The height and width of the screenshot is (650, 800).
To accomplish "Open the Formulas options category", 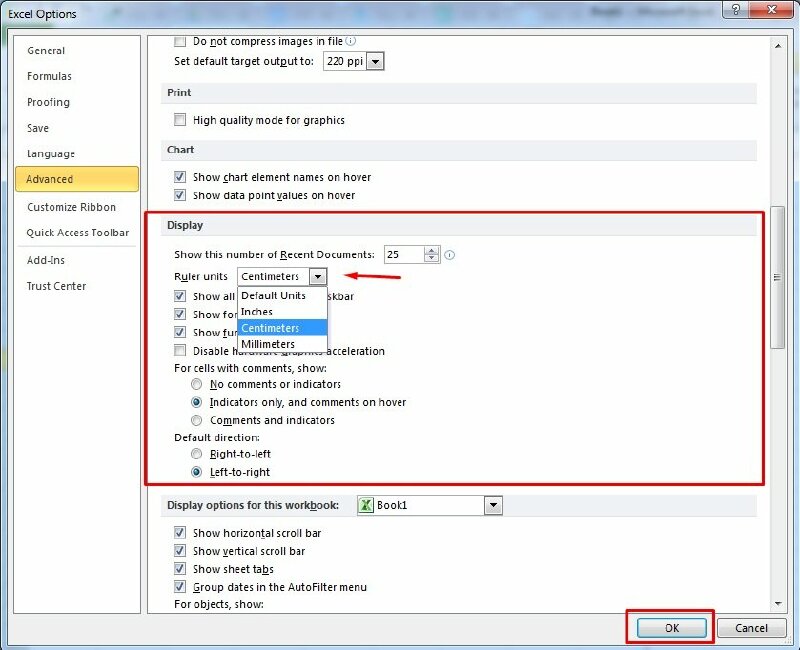I will click(x=49, y=76).
